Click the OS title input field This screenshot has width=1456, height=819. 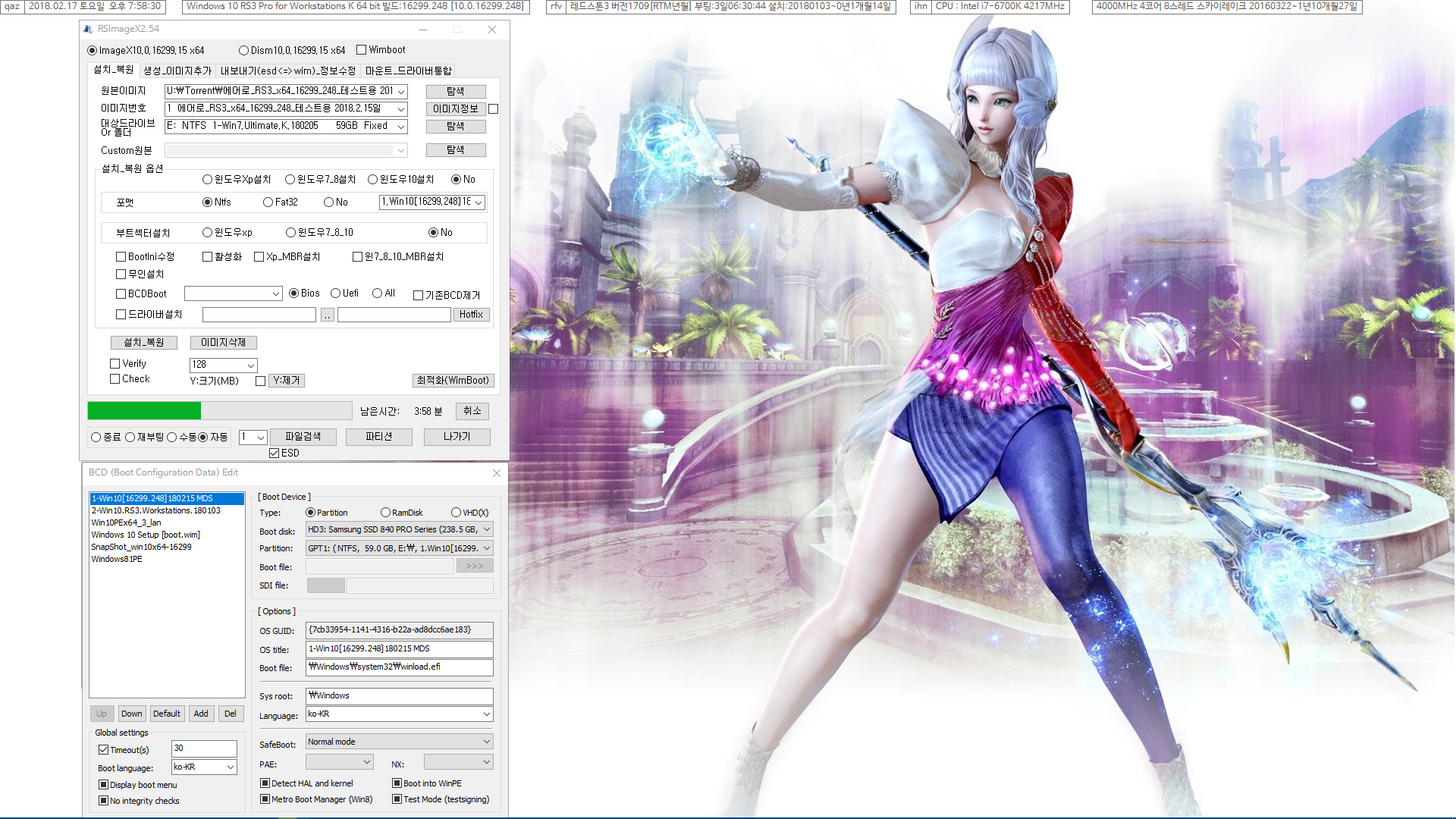pyautogui.click(x=400, y=650)
